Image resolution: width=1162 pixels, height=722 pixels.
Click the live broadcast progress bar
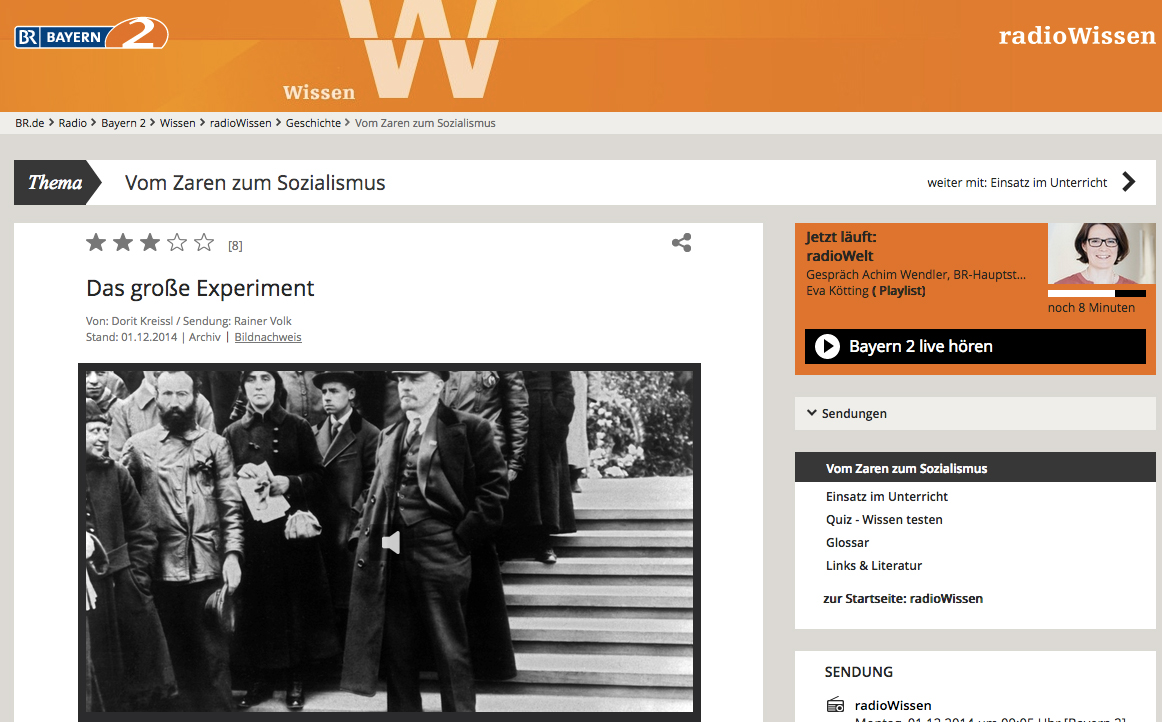click(1097, 294)
